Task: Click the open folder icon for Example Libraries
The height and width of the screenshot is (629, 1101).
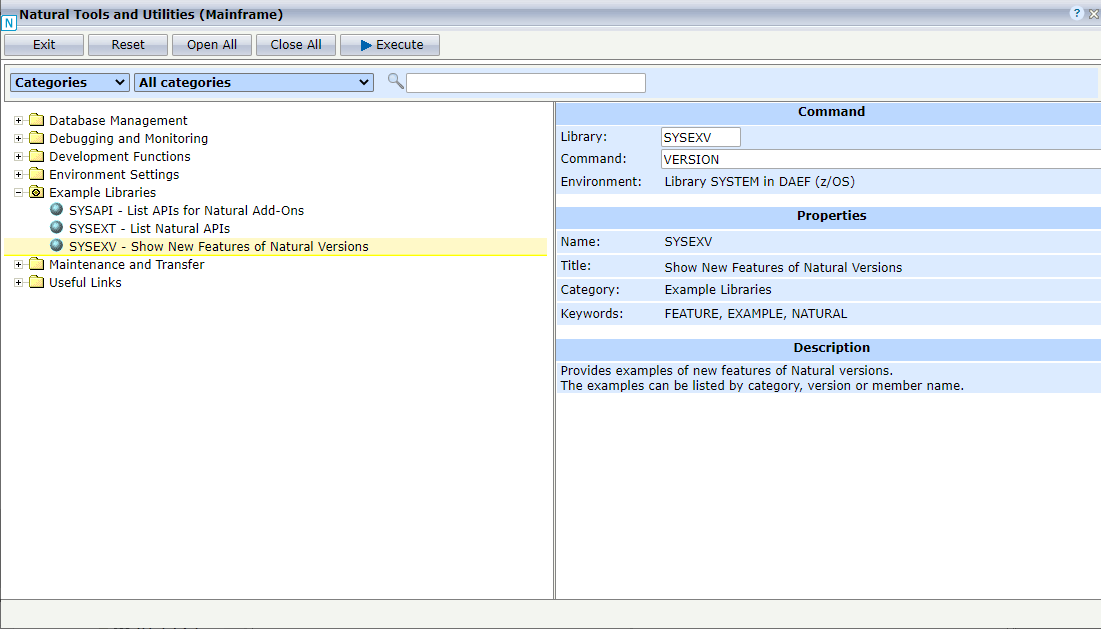Action: (x=37, y=192)
